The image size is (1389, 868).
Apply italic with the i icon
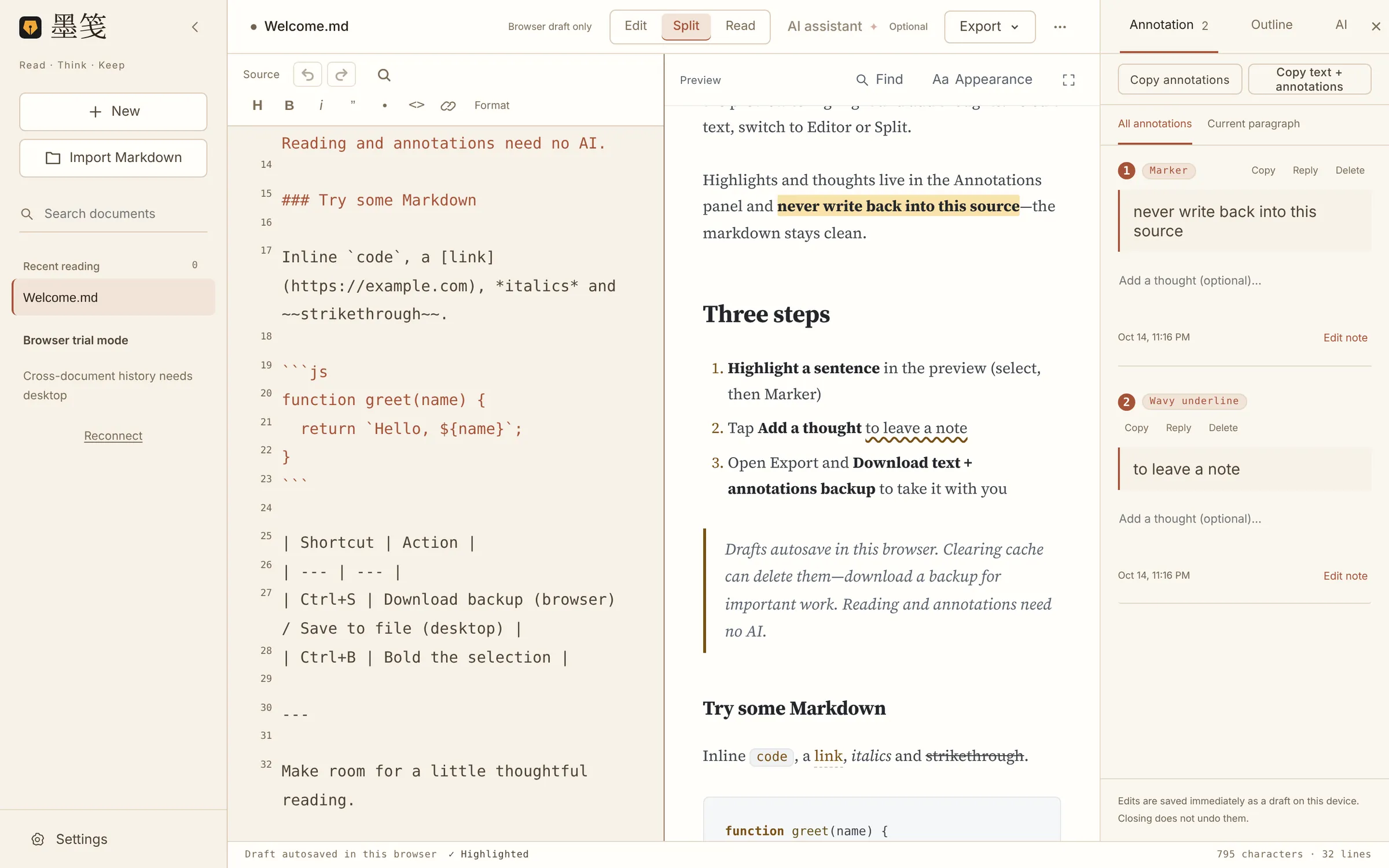pos(321,105)
